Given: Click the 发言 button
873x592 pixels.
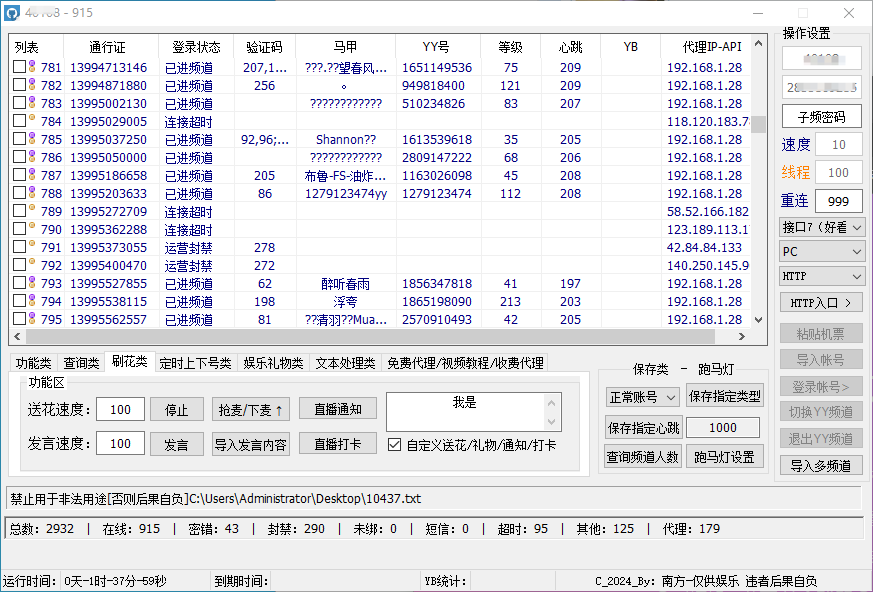Looking at the screenshot, I should [x=176, y=444].
